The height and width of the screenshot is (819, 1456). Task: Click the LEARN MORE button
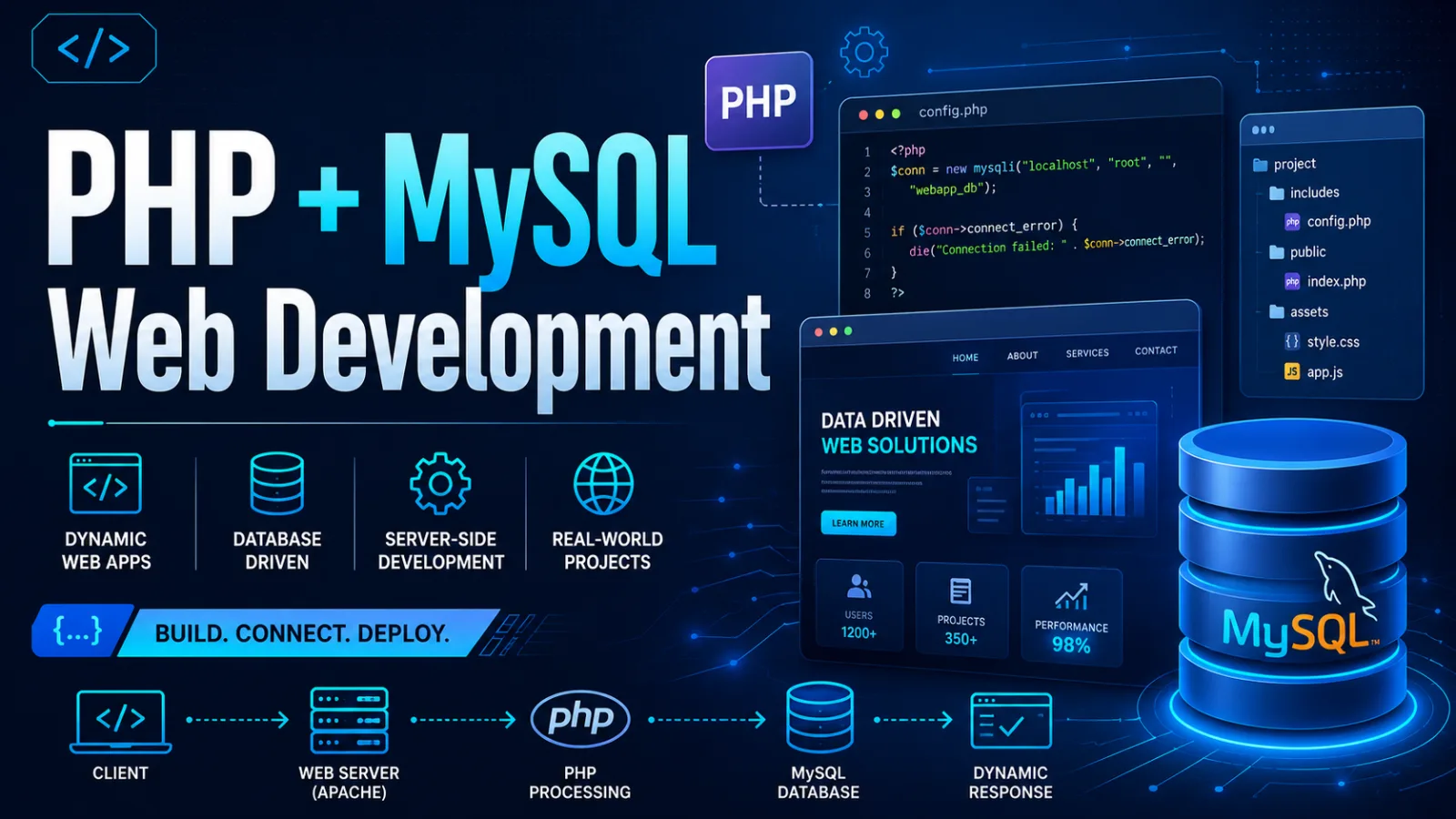[858, 523]
